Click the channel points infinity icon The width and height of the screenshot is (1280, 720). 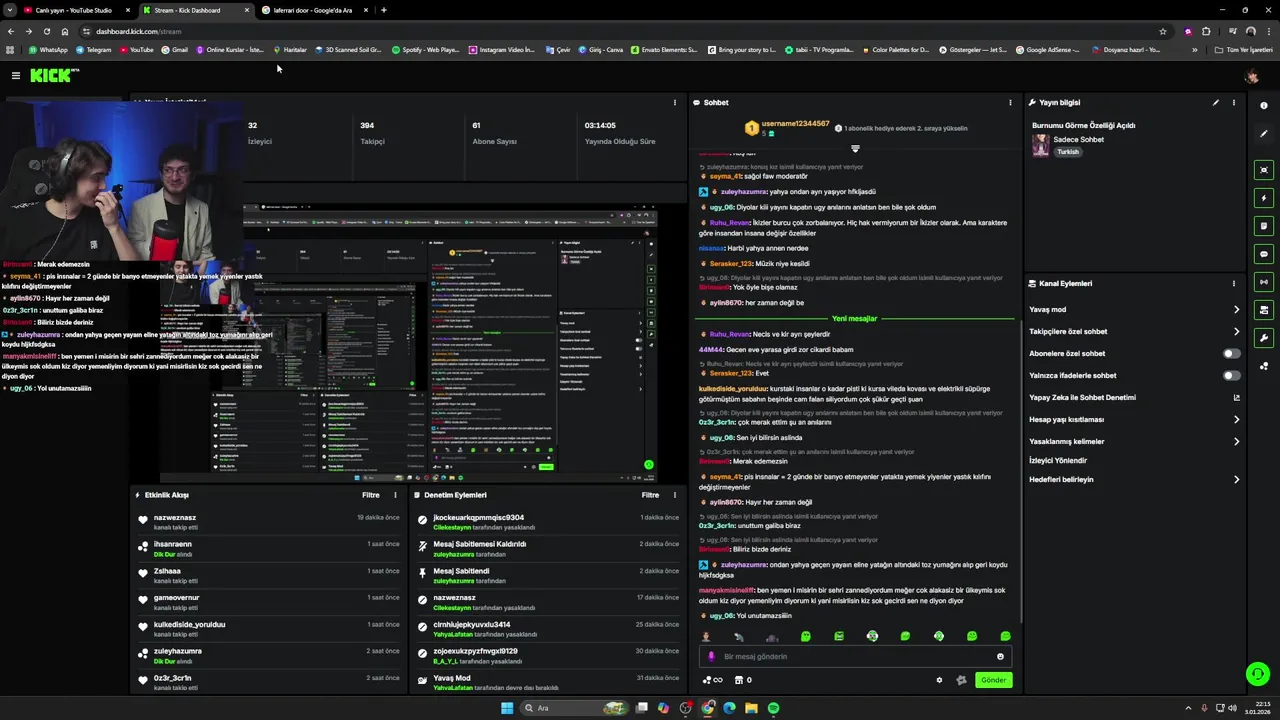(x=713, y=680)
